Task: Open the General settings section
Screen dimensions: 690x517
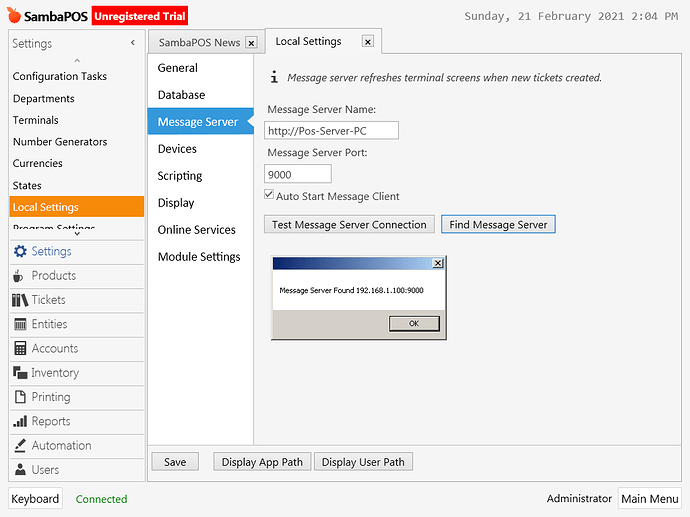Action: click(201, 68)
